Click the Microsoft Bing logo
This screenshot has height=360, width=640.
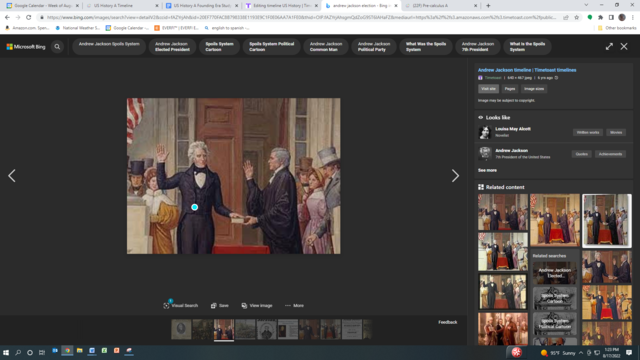coord(26,47)
